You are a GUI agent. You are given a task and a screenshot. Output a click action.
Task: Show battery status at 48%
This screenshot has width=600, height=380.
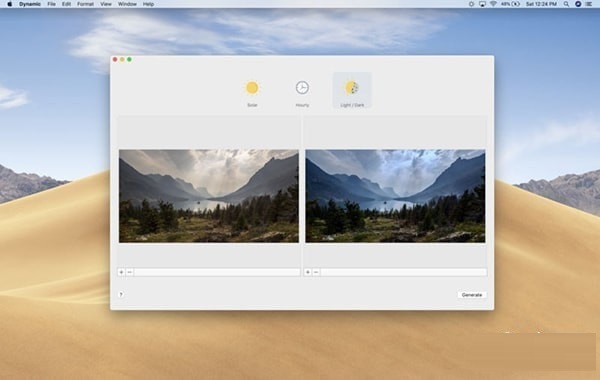tap(510, 4)
